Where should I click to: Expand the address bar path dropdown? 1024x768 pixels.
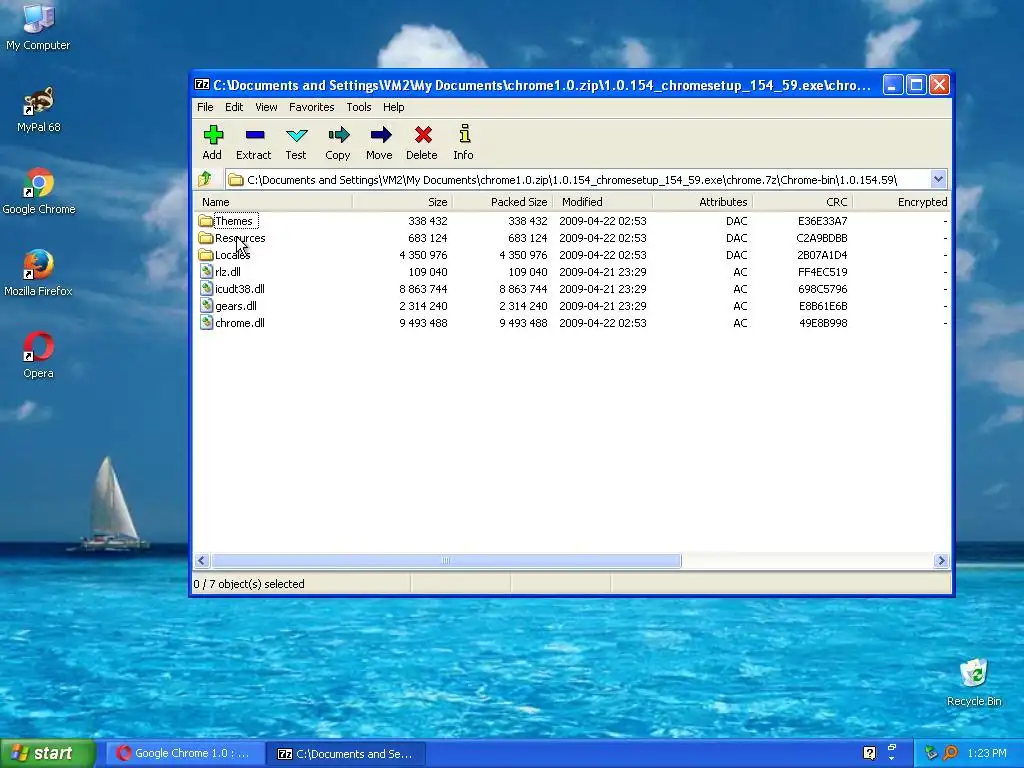click(x=938, y=179)
